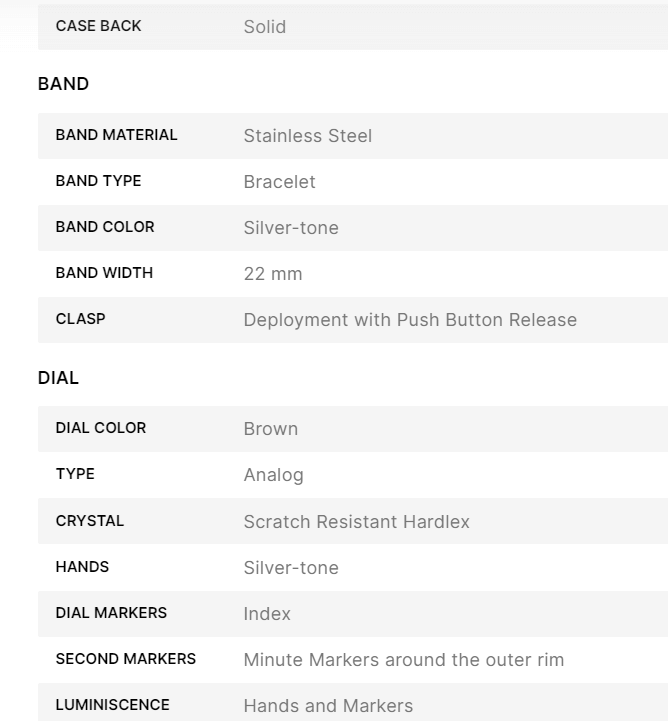
Task: Select the Scratch Resistant Hardlex value
Action: pos(356,522)
